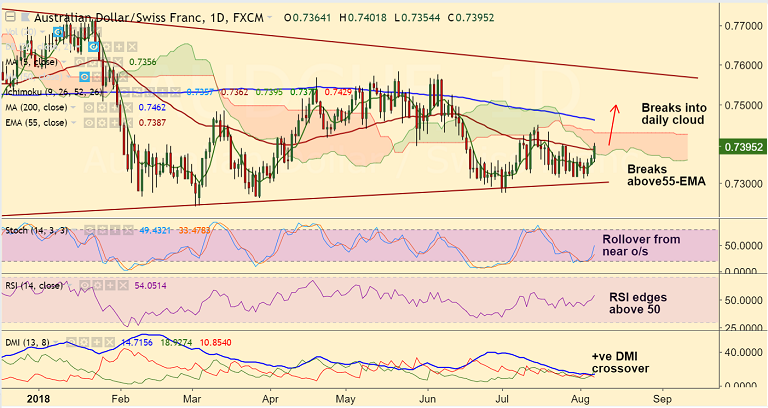Click the Sep label on the time axis

tap(663, 399)
